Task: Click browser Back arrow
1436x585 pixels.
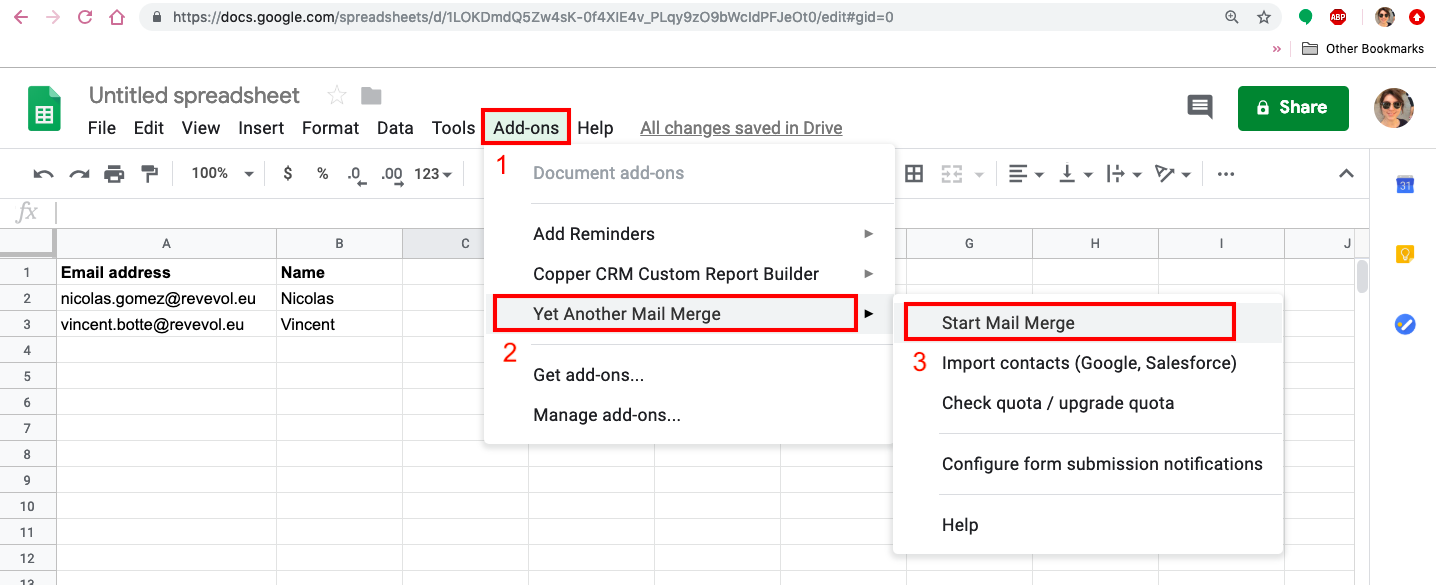Action: tap(21, 17)
